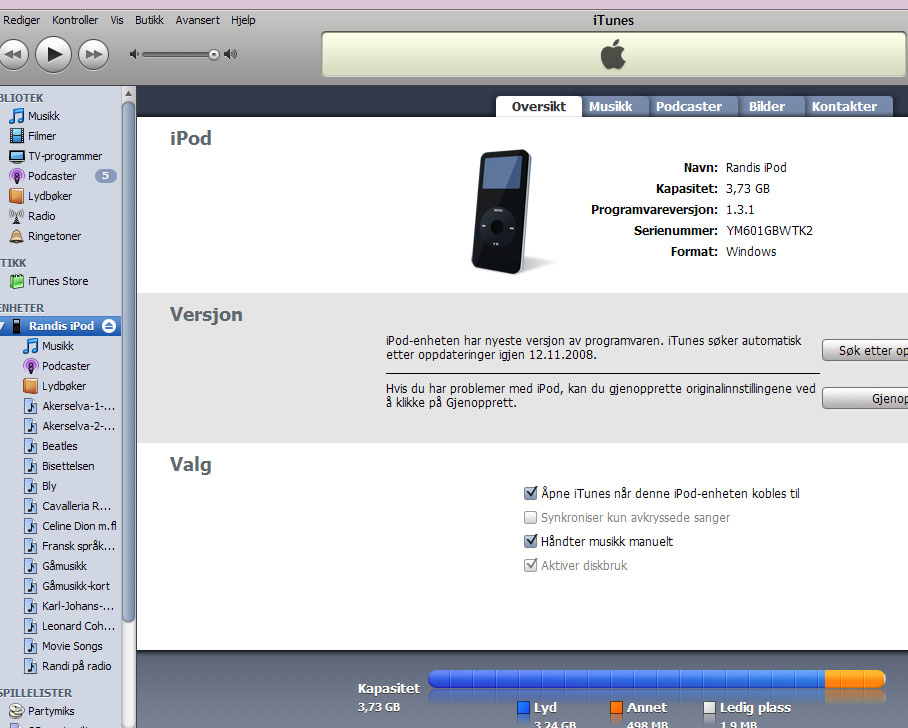This screenshot has height=728, width=908.
Task: Click the Fransk språk playlist icon
Action: [x=31, y=546]
